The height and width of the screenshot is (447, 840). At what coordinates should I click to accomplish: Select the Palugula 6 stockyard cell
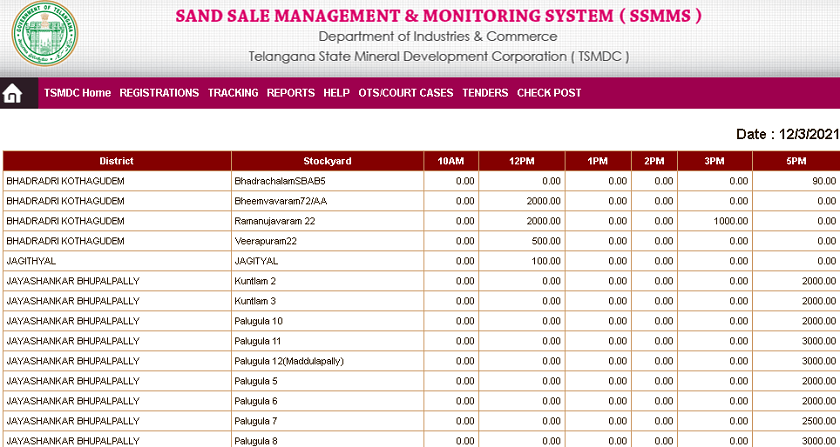pyautogui.click(x=327, y=401)
